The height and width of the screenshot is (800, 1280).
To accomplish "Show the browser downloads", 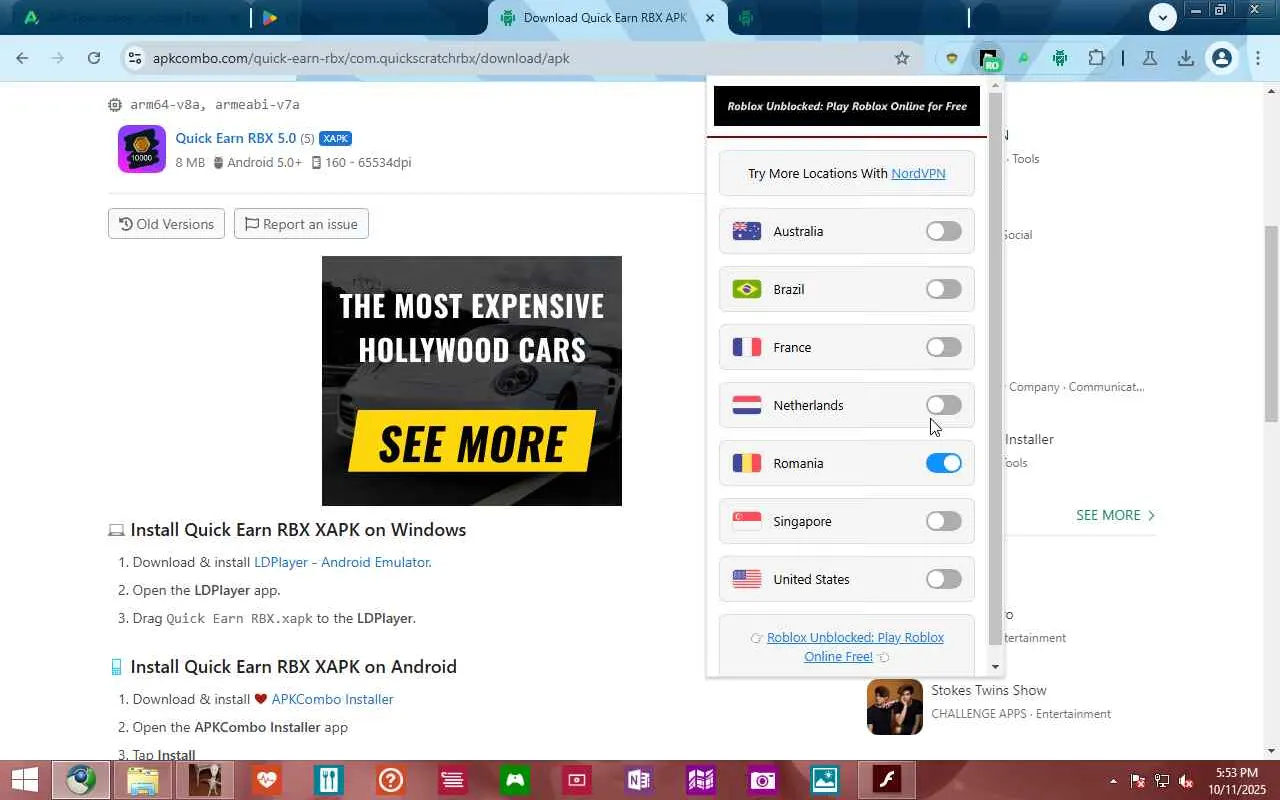I will point(1186,58).
